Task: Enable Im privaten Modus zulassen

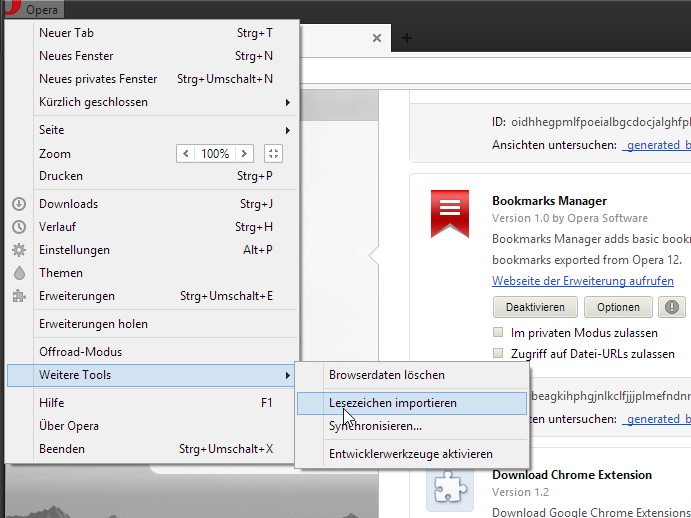Action: tap(498, 332)
